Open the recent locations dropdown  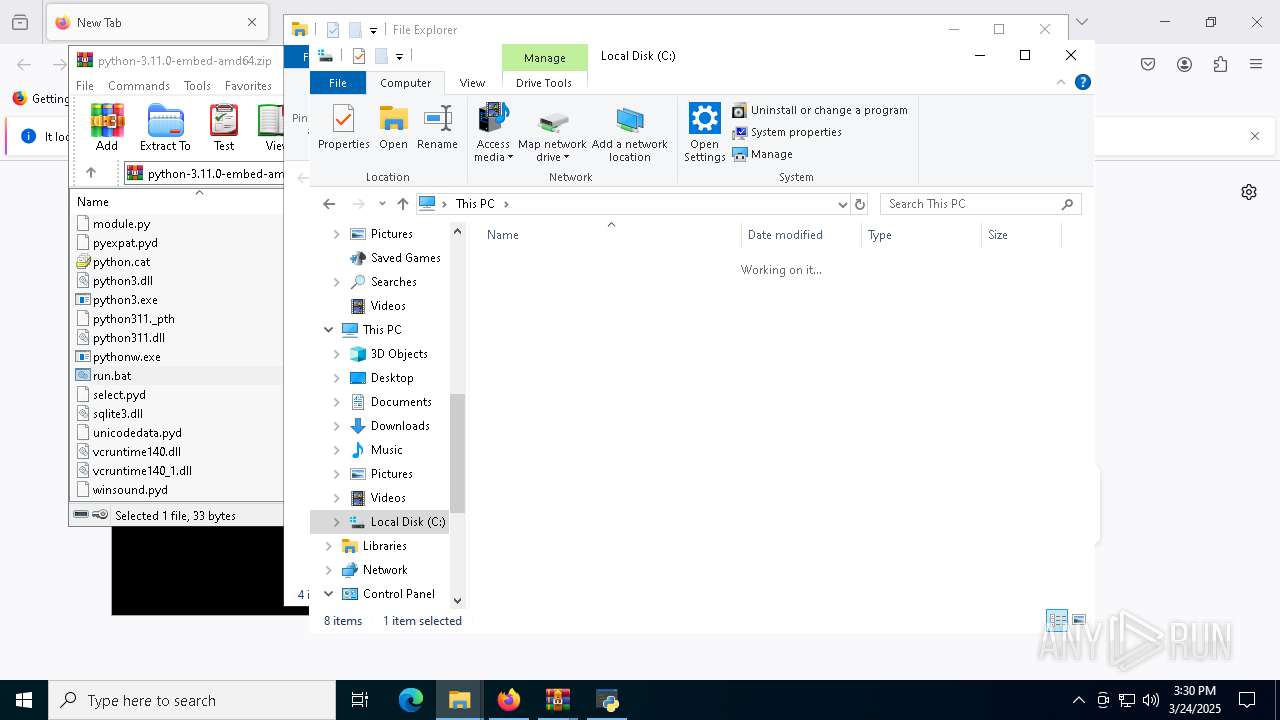click(382, 204)
